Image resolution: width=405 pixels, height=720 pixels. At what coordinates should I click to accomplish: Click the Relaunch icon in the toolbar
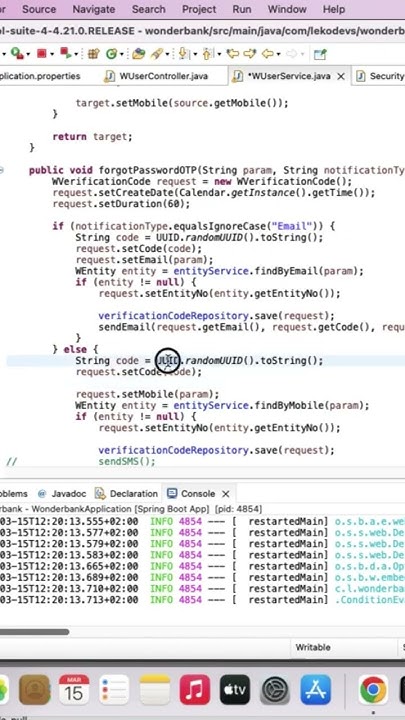(x=66, y=54)
